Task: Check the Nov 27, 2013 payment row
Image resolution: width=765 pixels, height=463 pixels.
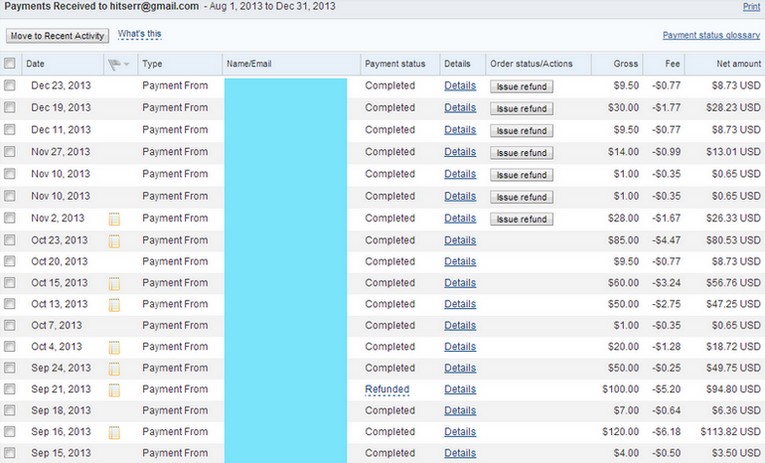Action: tap(9, 152)
